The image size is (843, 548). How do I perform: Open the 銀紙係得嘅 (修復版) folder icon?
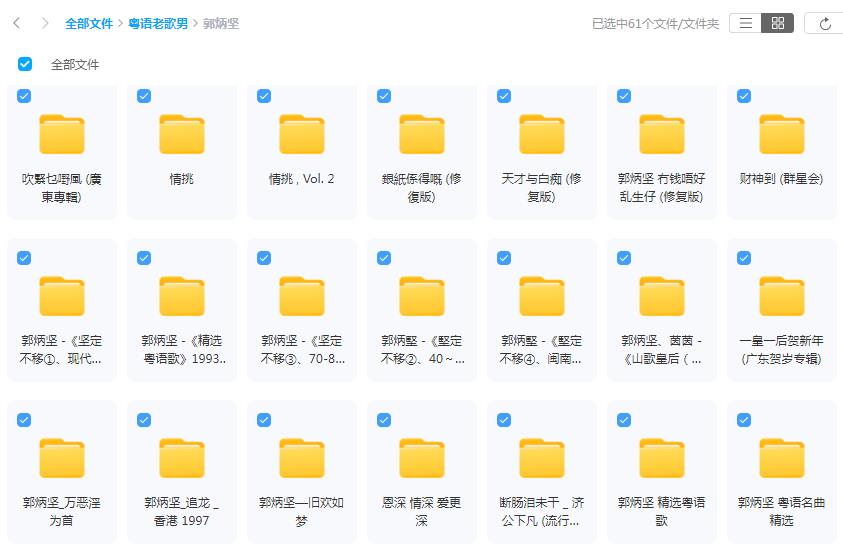tap(422, 134)
